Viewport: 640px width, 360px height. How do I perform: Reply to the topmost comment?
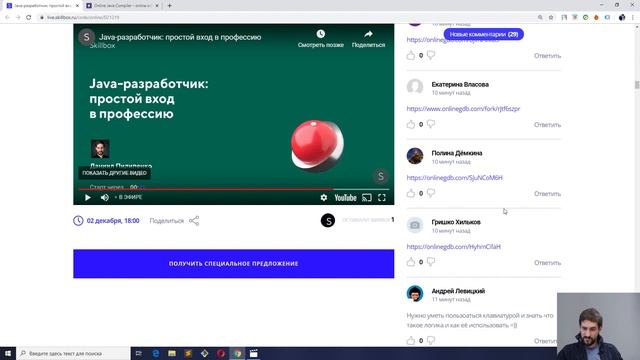[547, 56]
